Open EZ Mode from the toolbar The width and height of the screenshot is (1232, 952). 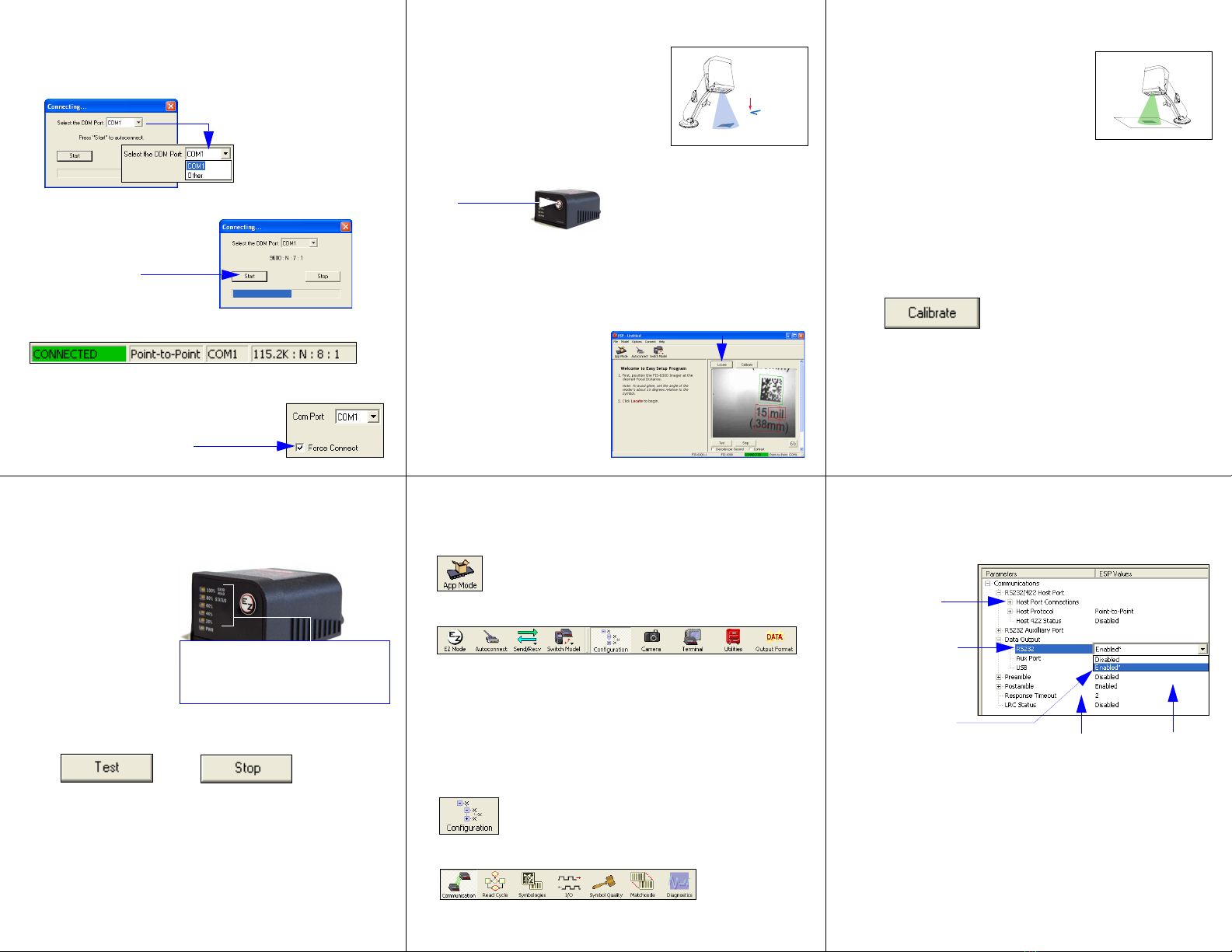(x=455, y=640)
